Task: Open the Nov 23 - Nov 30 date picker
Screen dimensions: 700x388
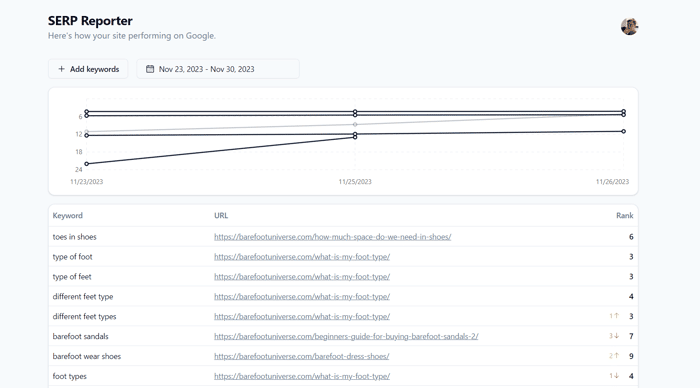Action: click(x=218, y=69)
